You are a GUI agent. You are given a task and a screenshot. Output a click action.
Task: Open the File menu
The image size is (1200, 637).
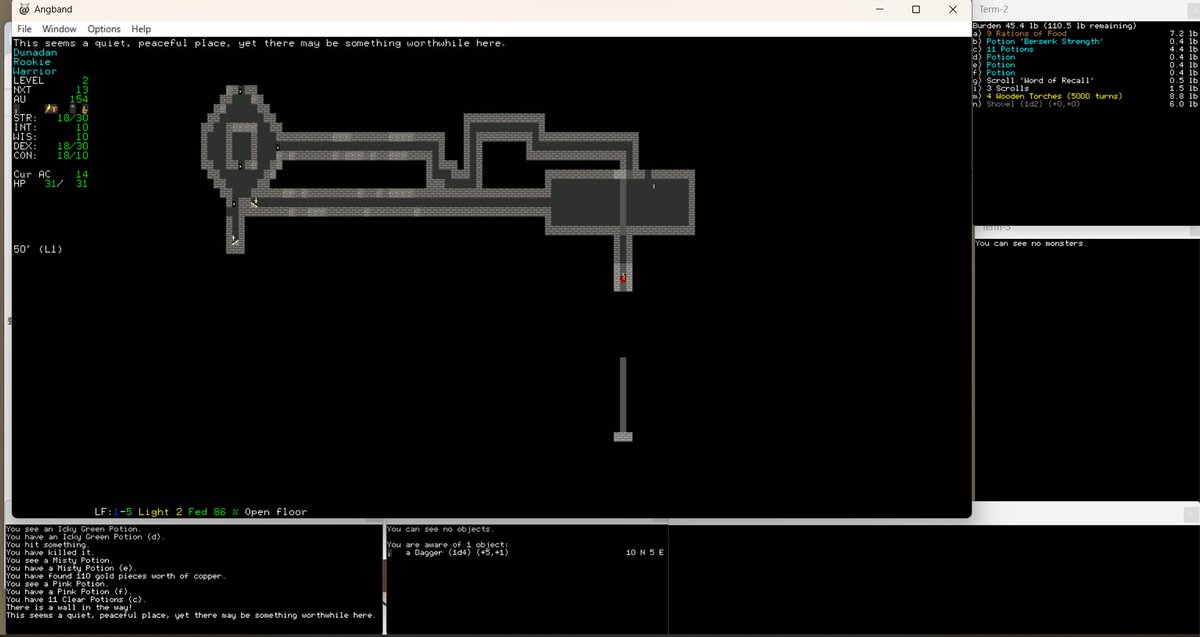coord(24,29)
